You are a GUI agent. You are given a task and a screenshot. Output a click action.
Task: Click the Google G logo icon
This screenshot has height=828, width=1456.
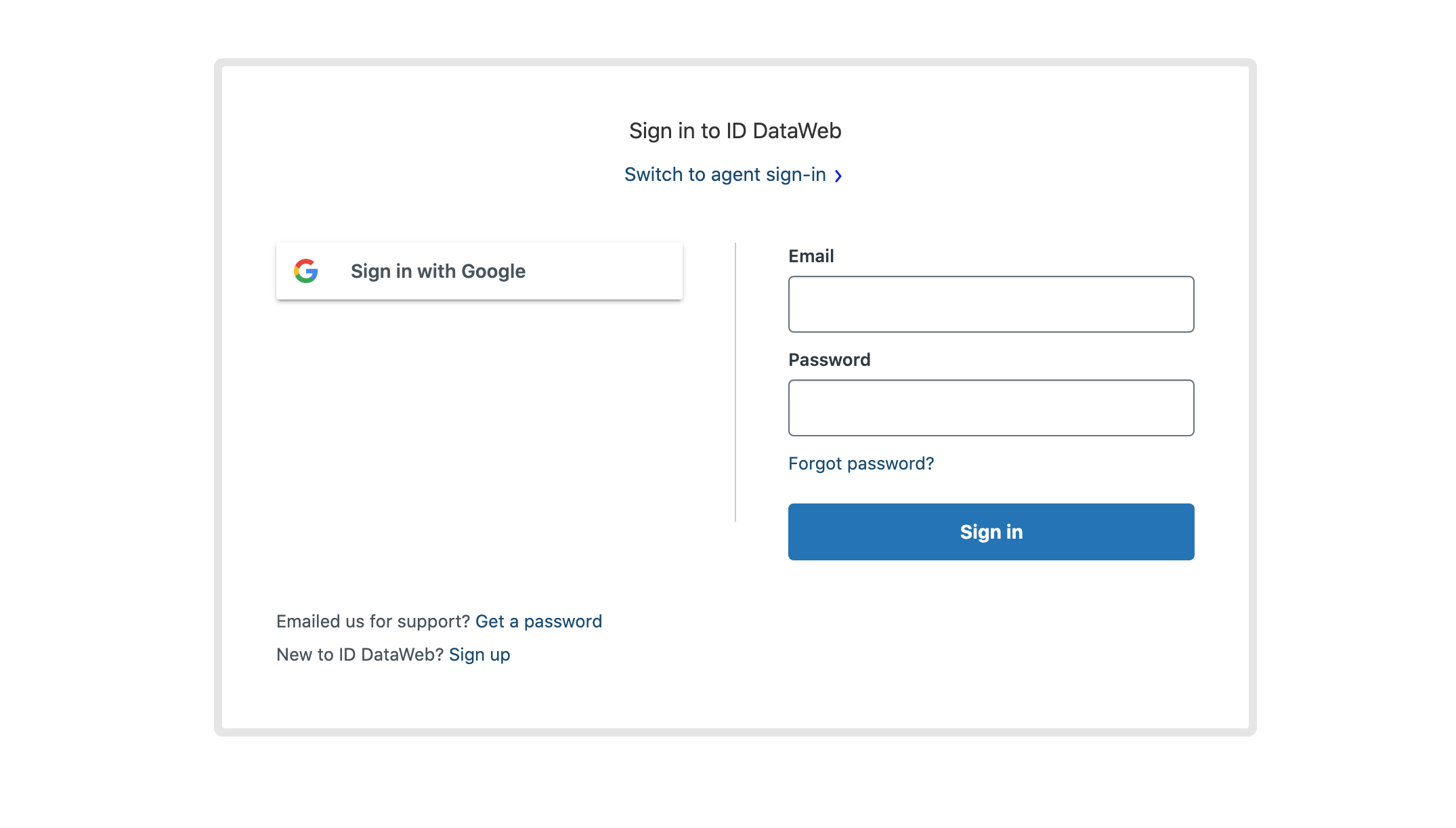click(306, 271)
